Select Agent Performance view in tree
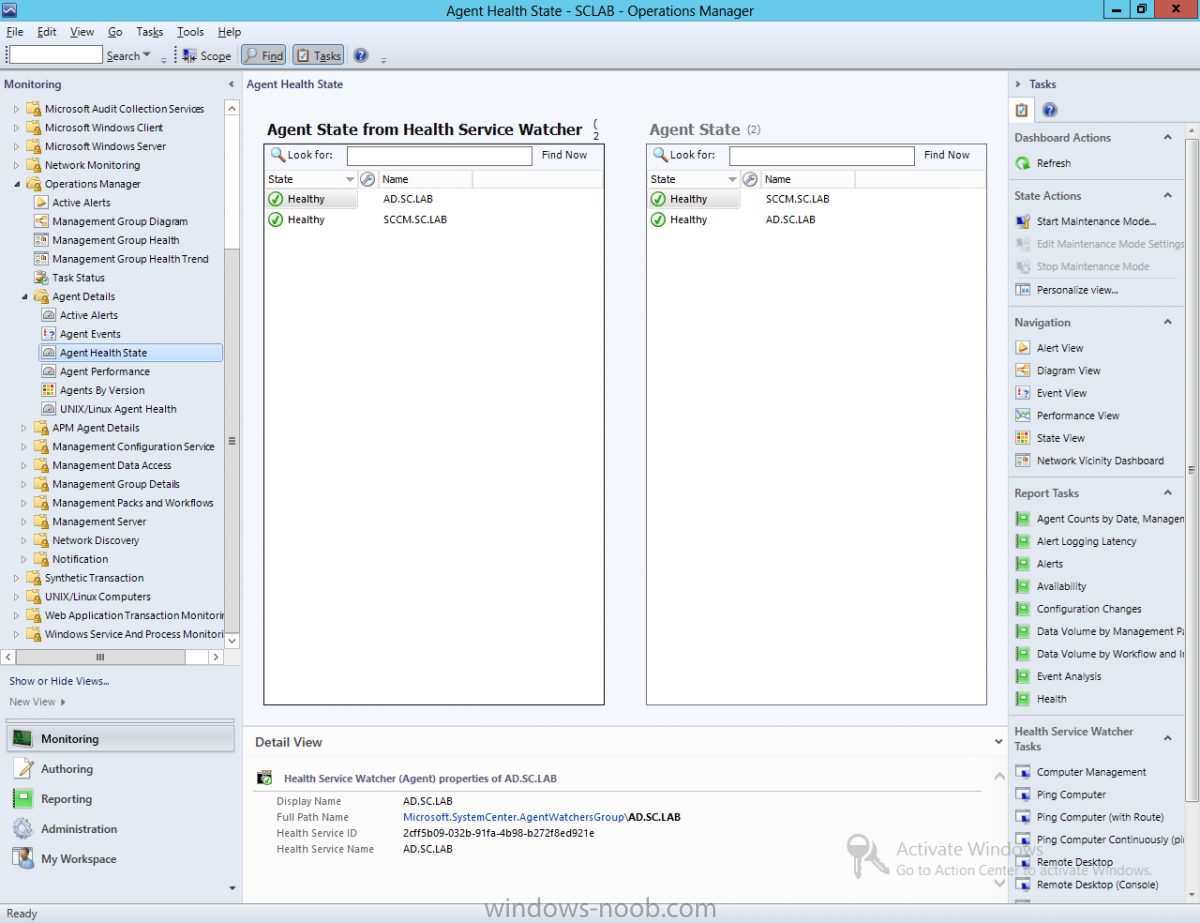 104,371
